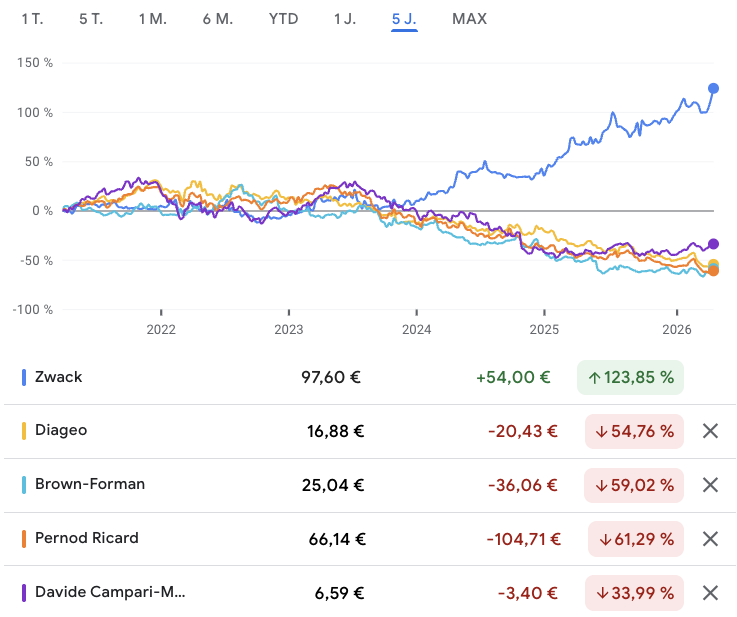Click the red 59,02 % change badge
The image size is (737, 617).
point(634,485)
